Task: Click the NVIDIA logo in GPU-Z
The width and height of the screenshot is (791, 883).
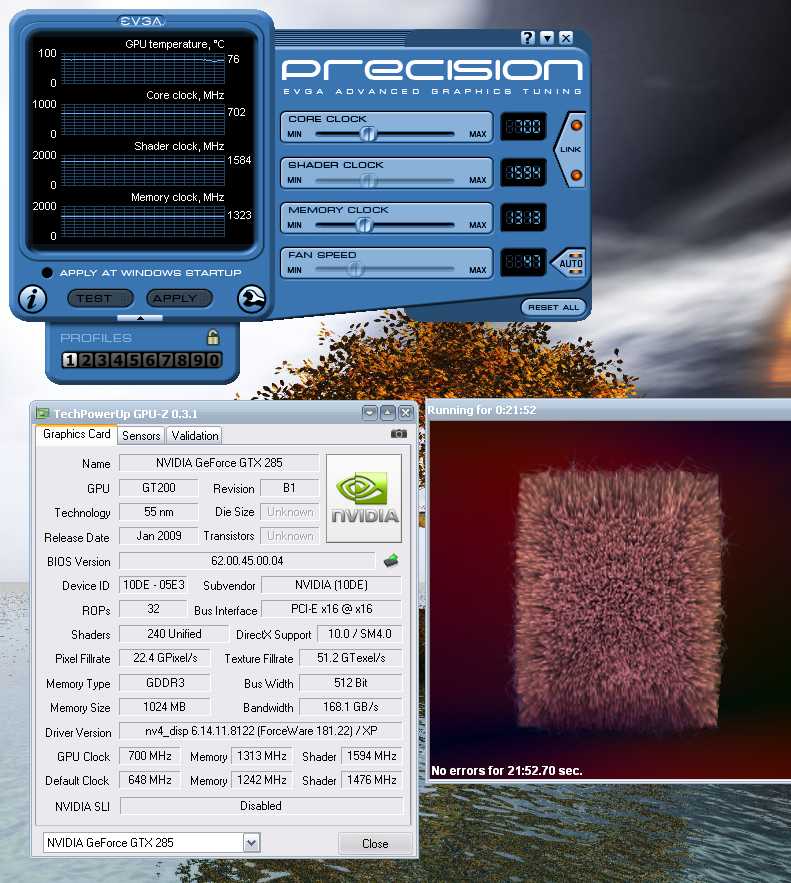Action: point(364,498)
